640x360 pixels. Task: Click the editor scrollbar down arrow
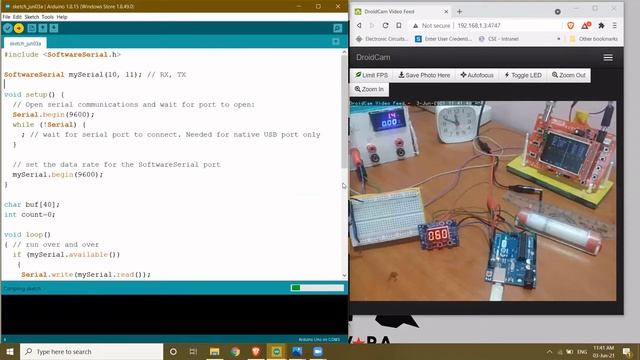tap(344, 276)
